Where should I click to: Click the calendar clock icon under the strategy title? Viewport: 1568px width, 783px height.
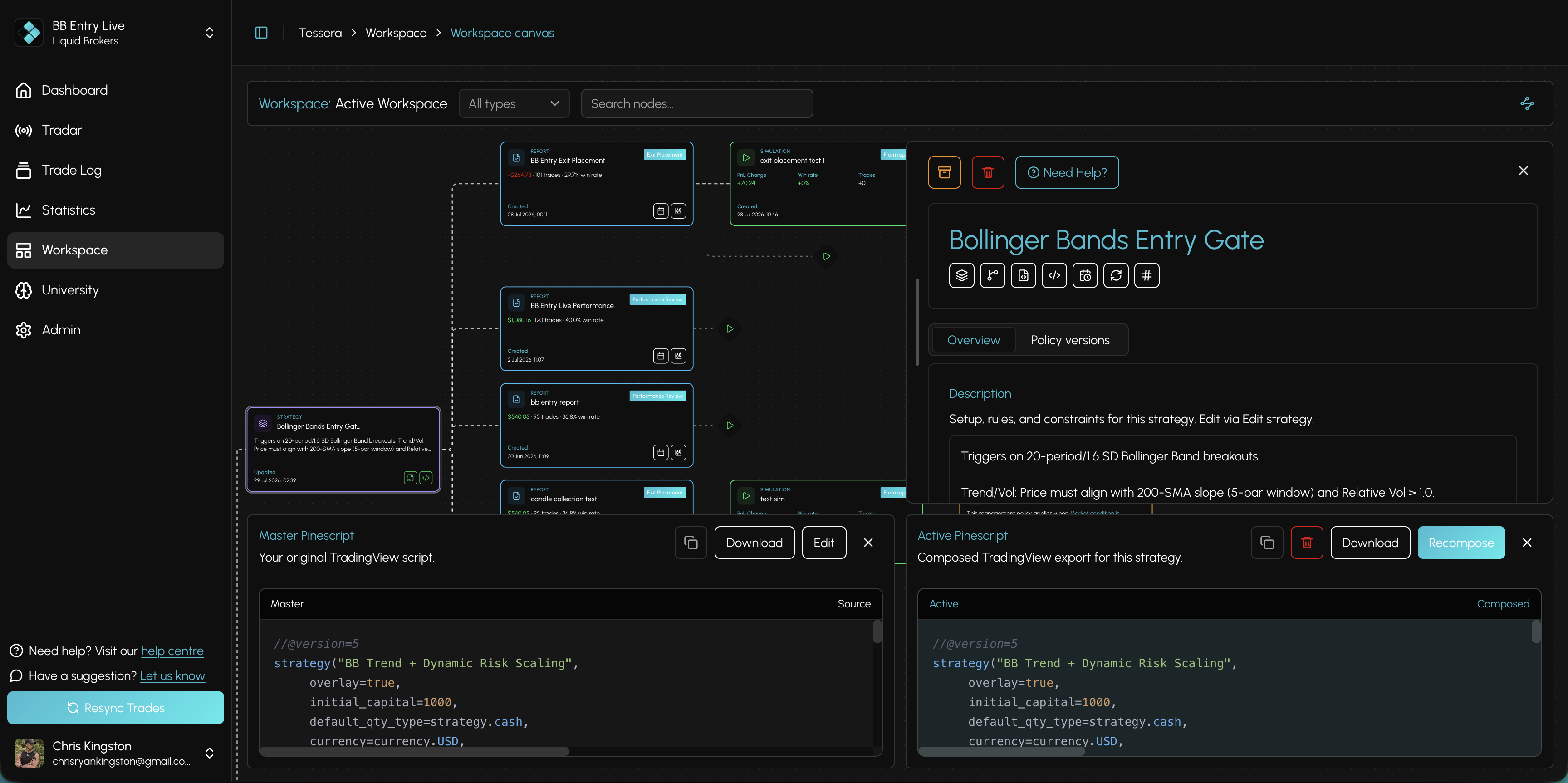[1085, 276]
